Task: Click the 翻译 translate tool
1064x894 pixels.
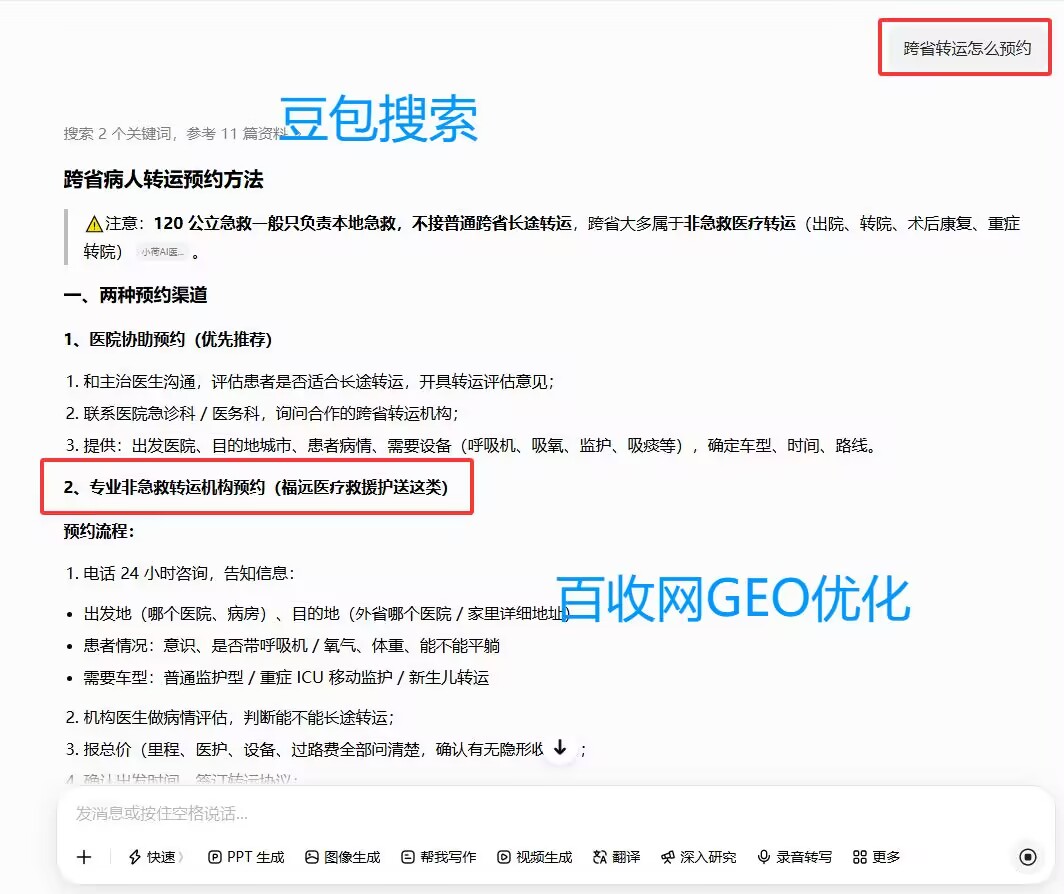Action: tap(617, 857)
